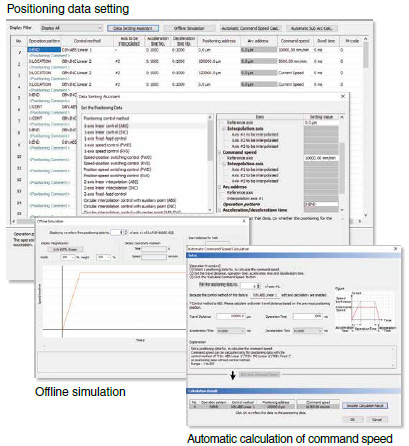Image resolution: width=409 pixels, height=446 pixels.
Task: Close the Data Setting Assistant dialog
Action: [x=343, y=96]
